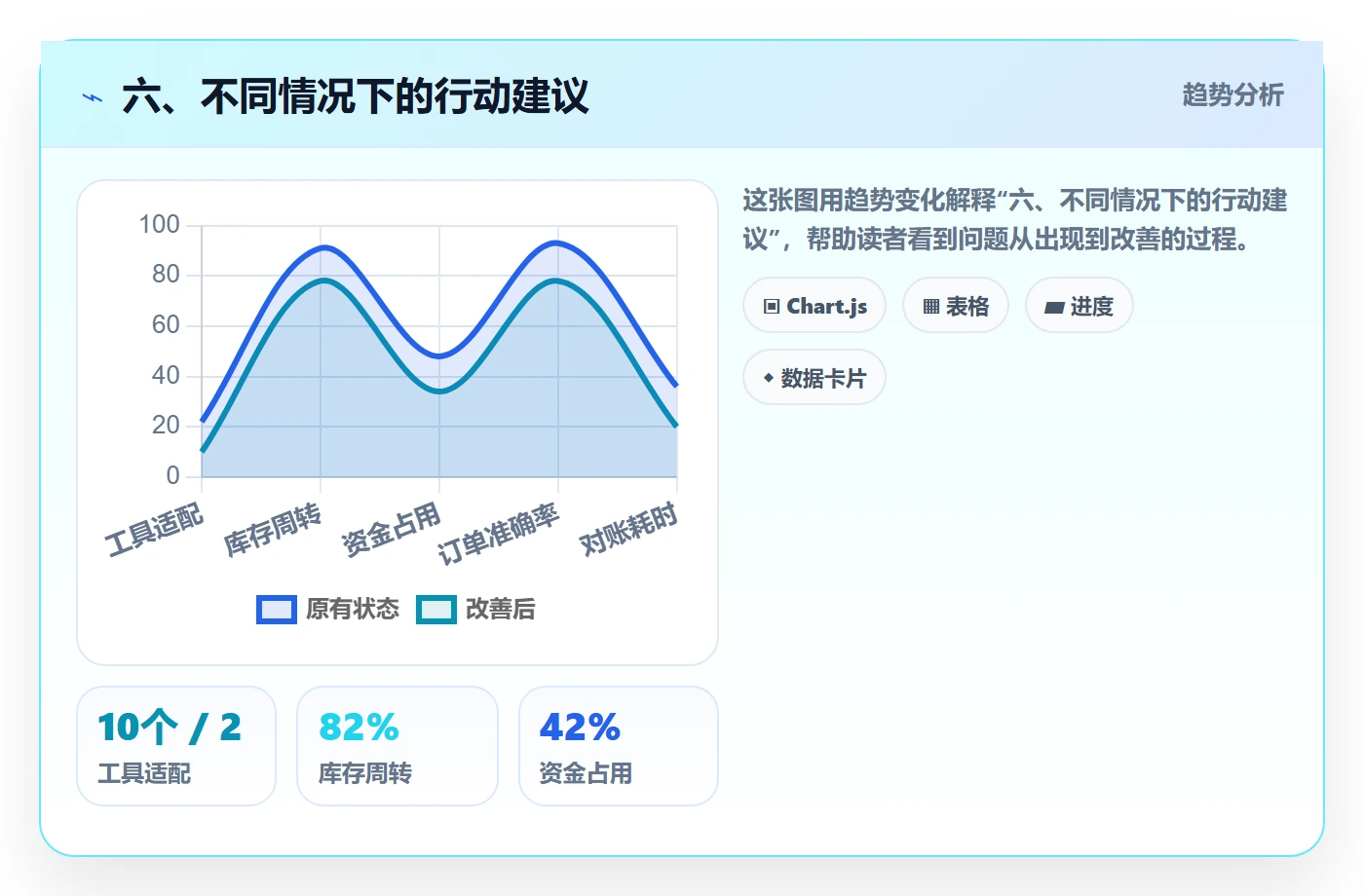Click the 资金占用 x-axis label
The height and width of the screenshot is (896, 1364).
[x=393, y=530]
